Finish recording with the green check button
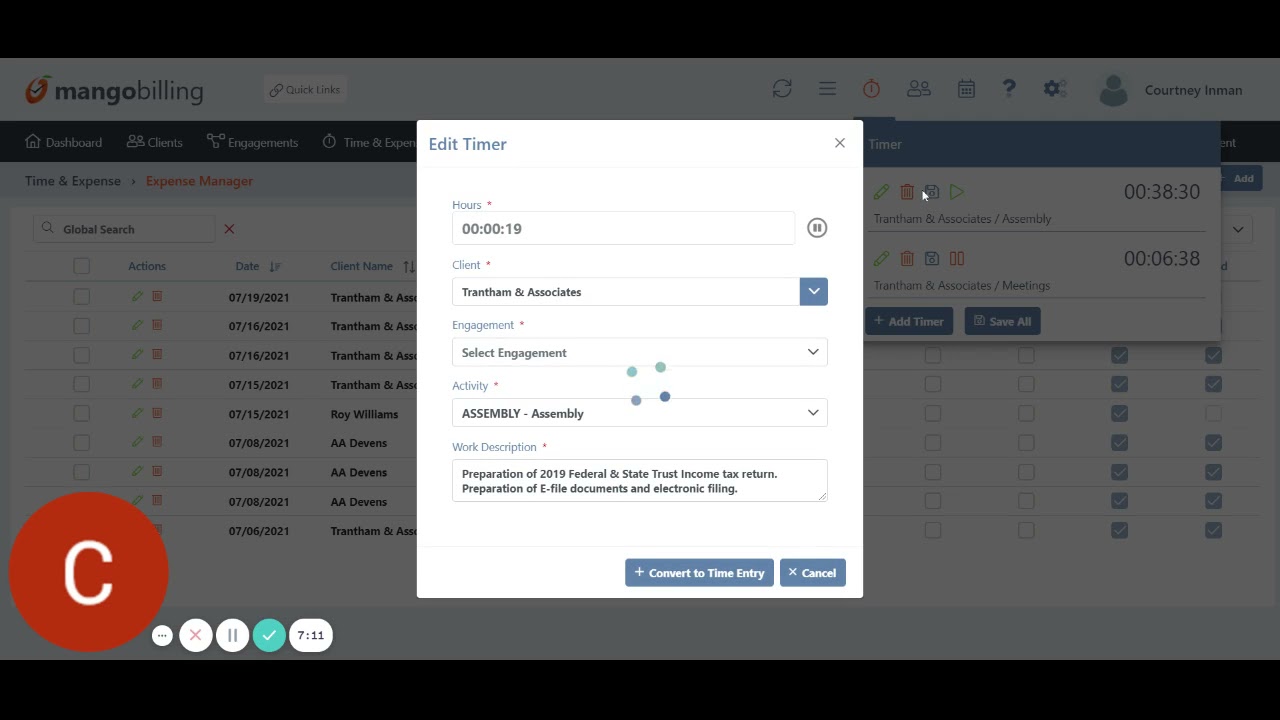 [x=269, y=635]
